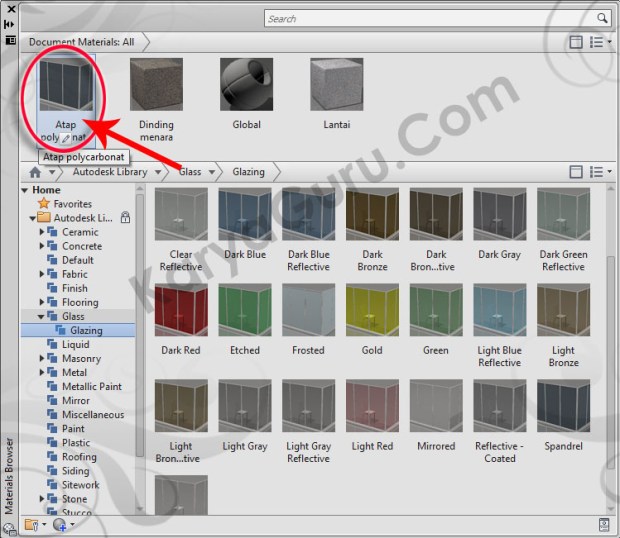
Task: Expand the Masonry category
Action: [x=42, y=359]
